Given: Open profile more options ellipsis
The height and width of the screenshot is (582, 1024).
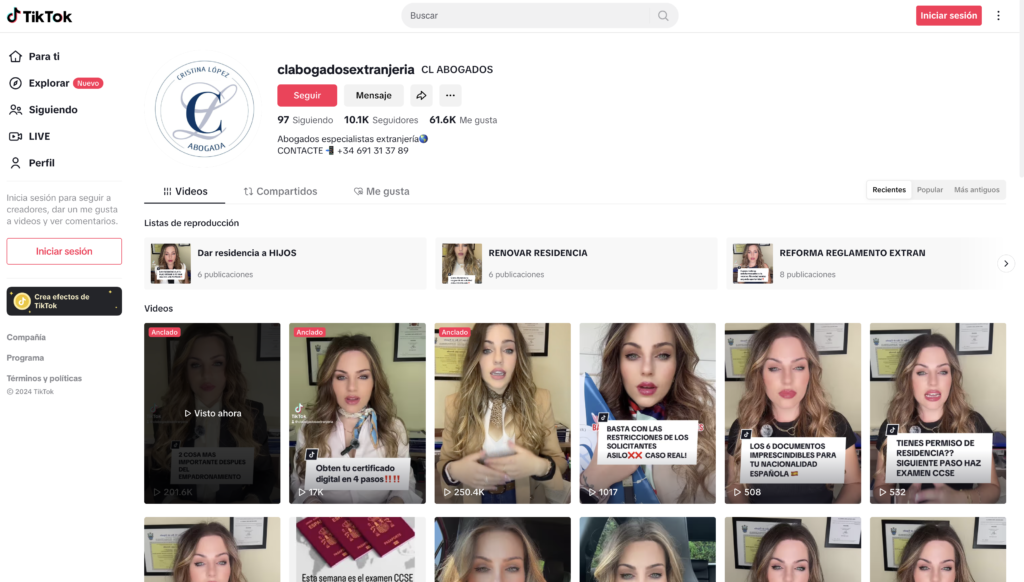Looking at the screenshot, I should tap(450, 95).
